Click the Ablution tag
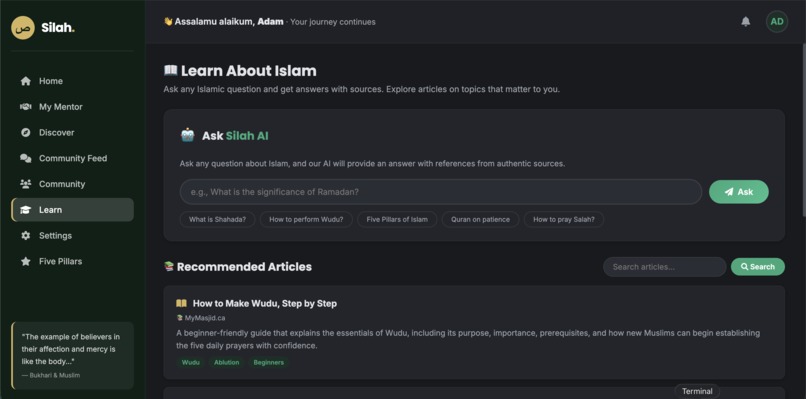The height and width of the screenshot is (399, 806). [x=227, y=362]
